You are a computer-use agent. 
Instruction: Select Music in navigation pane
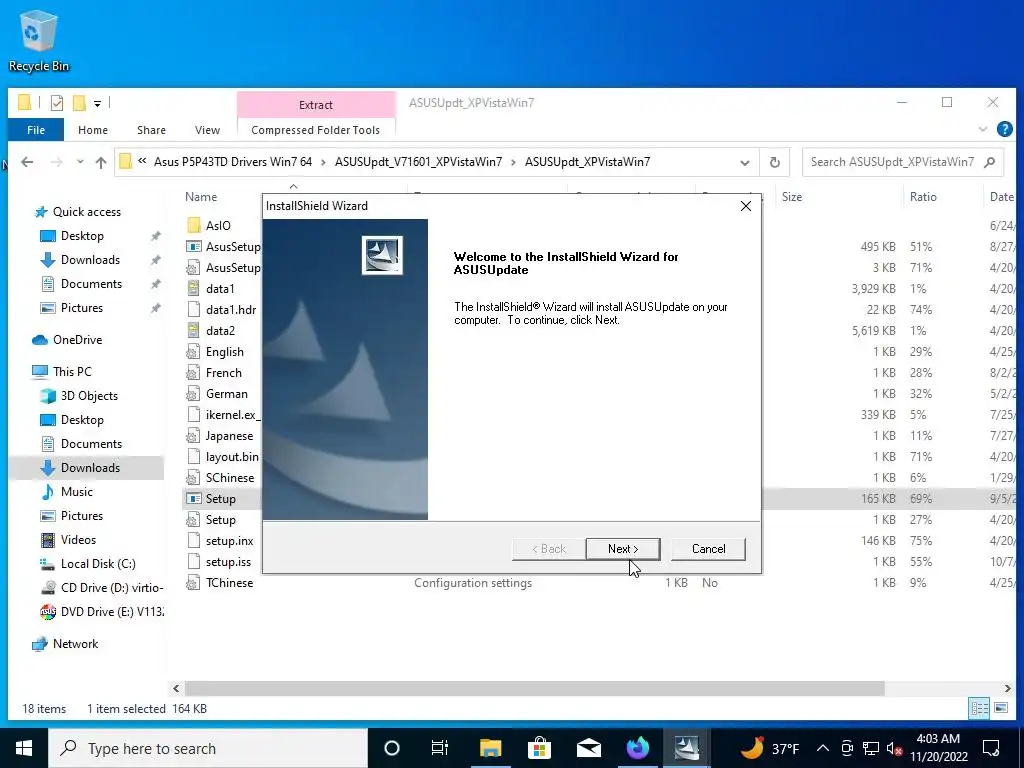point(76,492)
